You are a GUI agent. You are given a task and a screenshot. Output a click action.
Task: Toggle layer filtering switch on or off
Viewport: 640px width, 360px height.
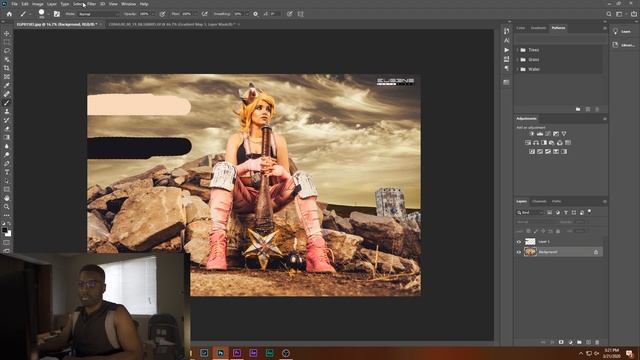click(589, 211)
